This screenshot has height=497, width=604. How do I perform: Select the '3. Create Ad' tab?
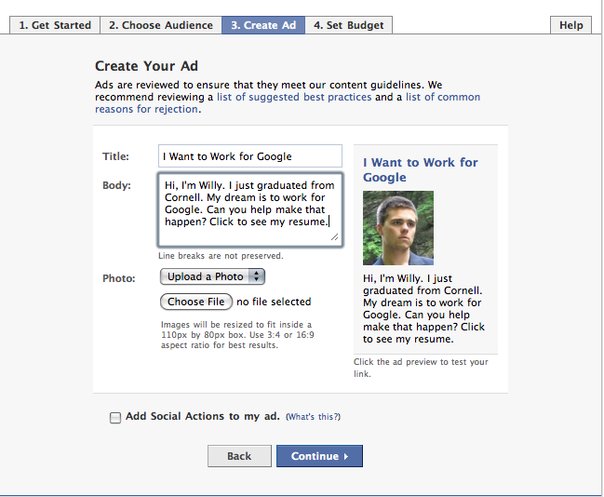(x=263, y=25)
